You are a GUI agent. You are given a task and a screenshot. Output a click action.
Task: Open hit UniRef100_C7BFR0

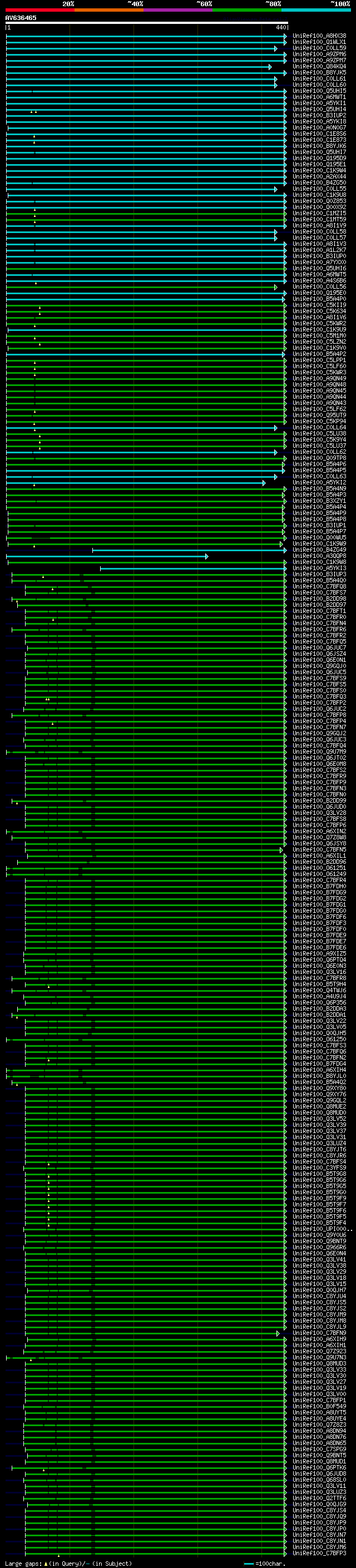(x=319, y=617)
